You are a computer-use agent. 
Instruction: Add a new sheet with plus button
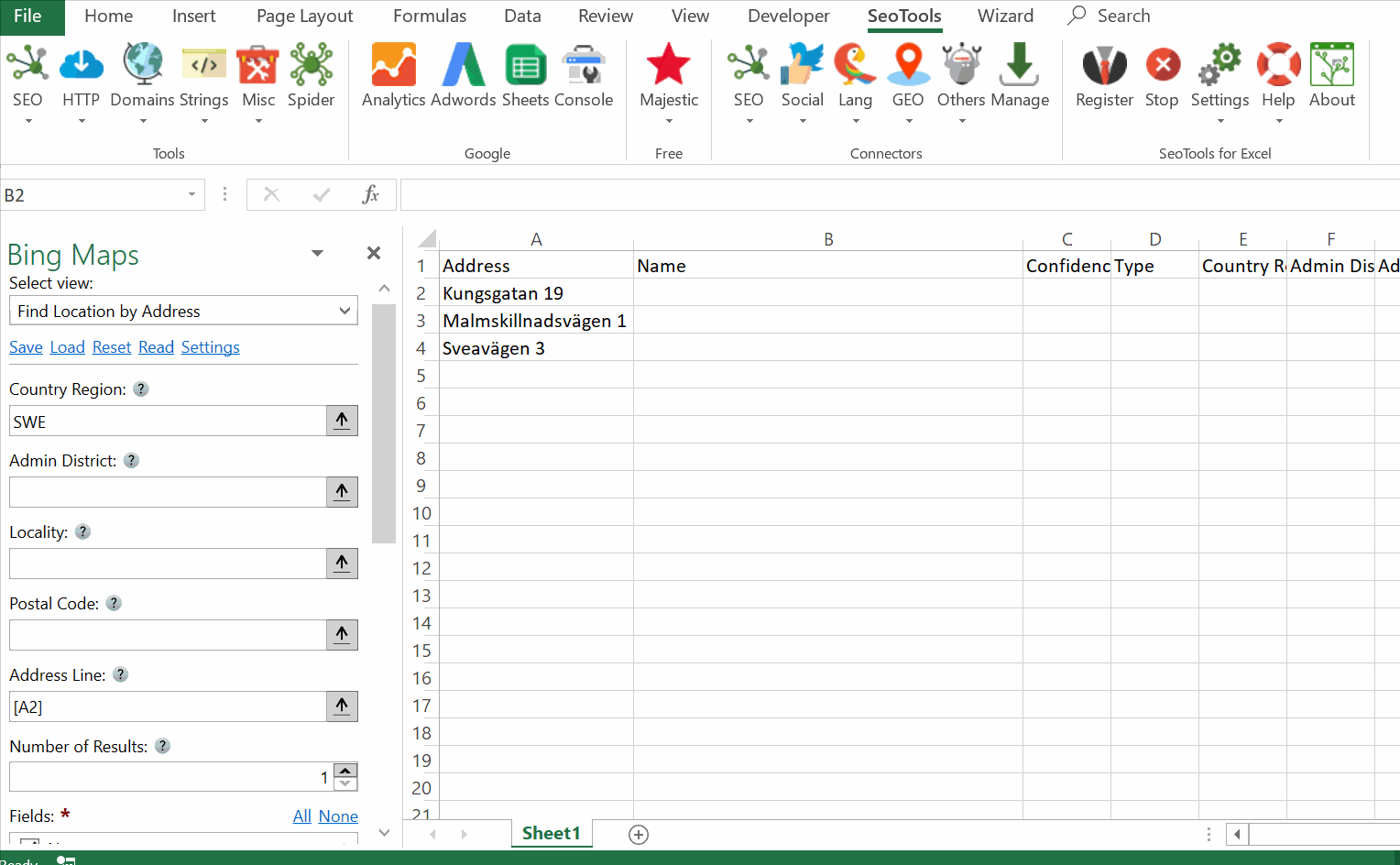639,834
